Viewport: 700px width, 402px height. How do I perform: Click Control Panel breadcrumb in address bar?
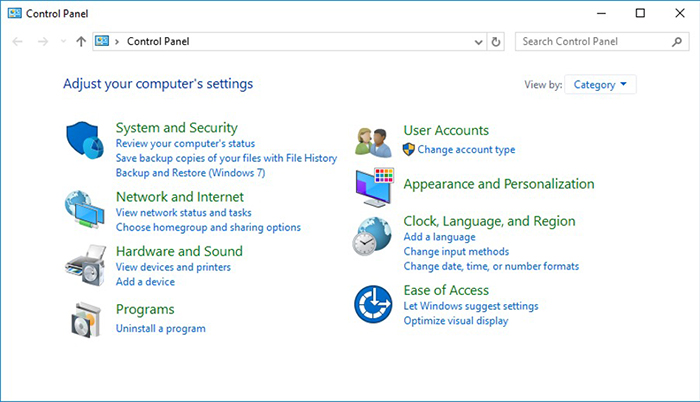pos(158,42)
